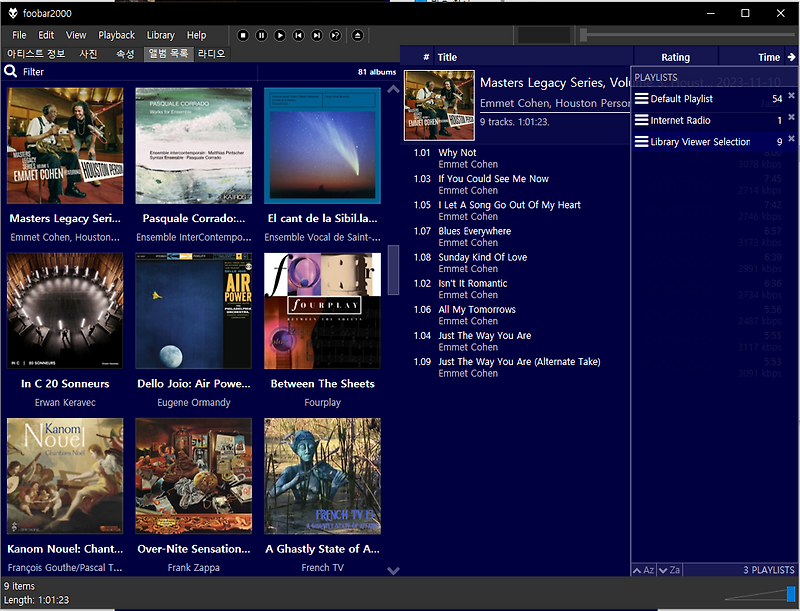Switch to 속성 tab
The height and width of the screenshot is (611, 800).
coord(125,54)
